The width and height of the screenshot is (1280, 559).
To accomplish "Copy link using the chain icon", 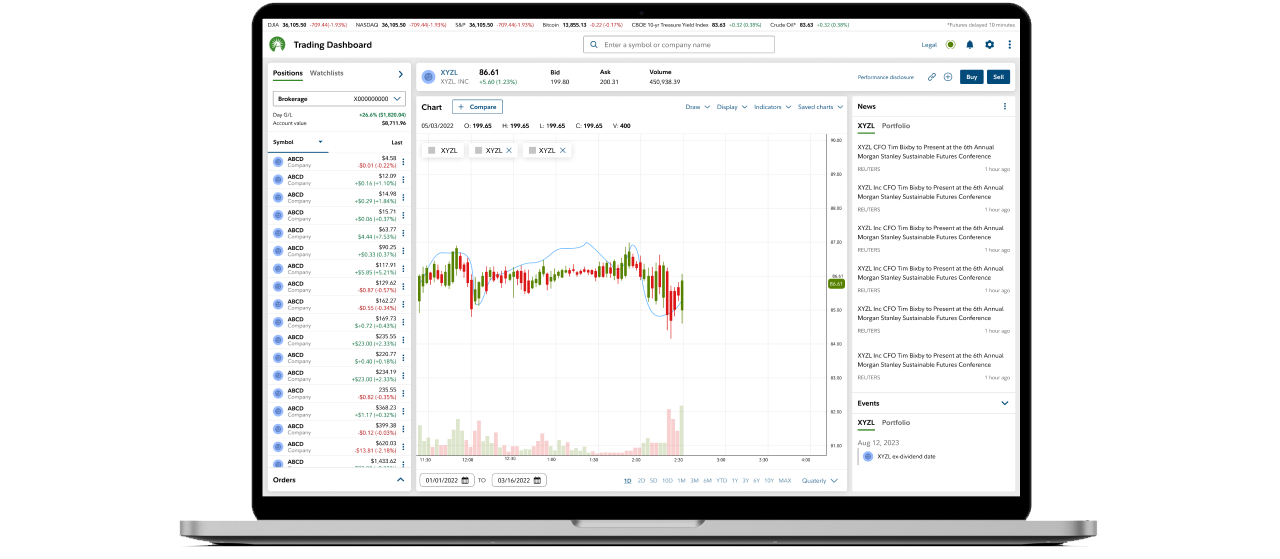I will 932,77.
